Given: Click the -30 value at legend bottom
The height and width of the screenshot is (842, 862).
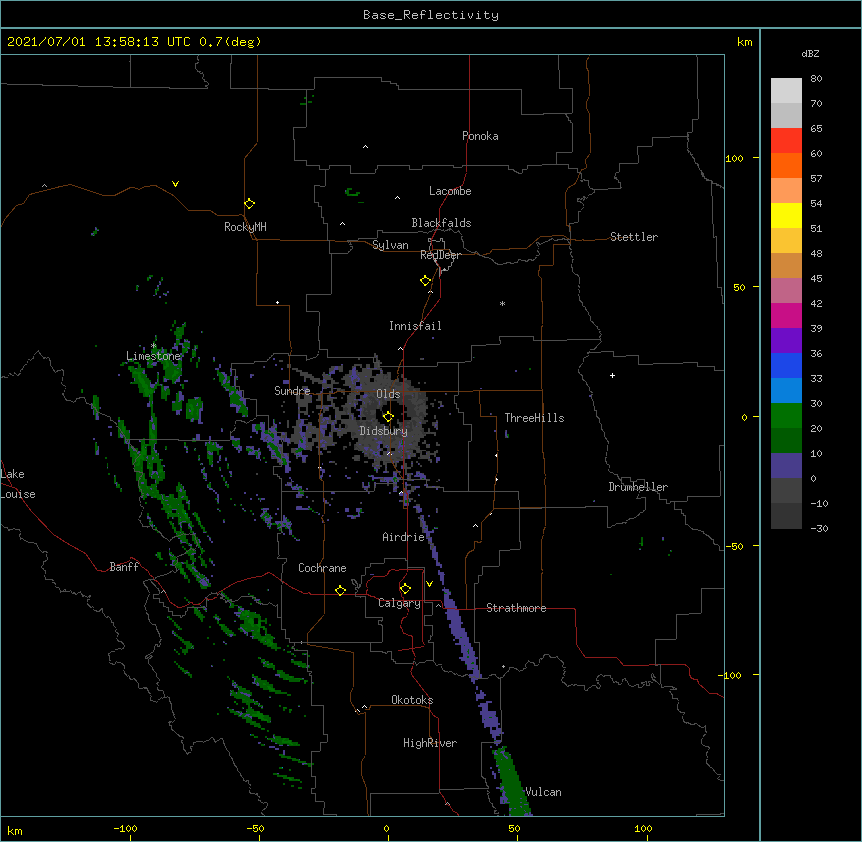Looking at the screenshot, I should coord(819,528).
